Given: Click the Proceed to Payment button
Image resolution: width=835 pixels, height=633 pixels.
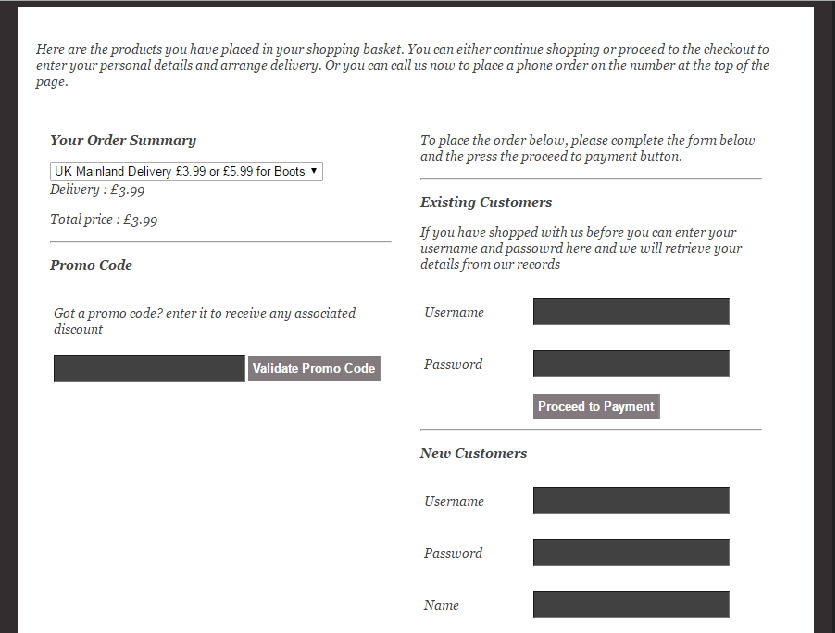Looking at the screenshot, I should 596,407.
